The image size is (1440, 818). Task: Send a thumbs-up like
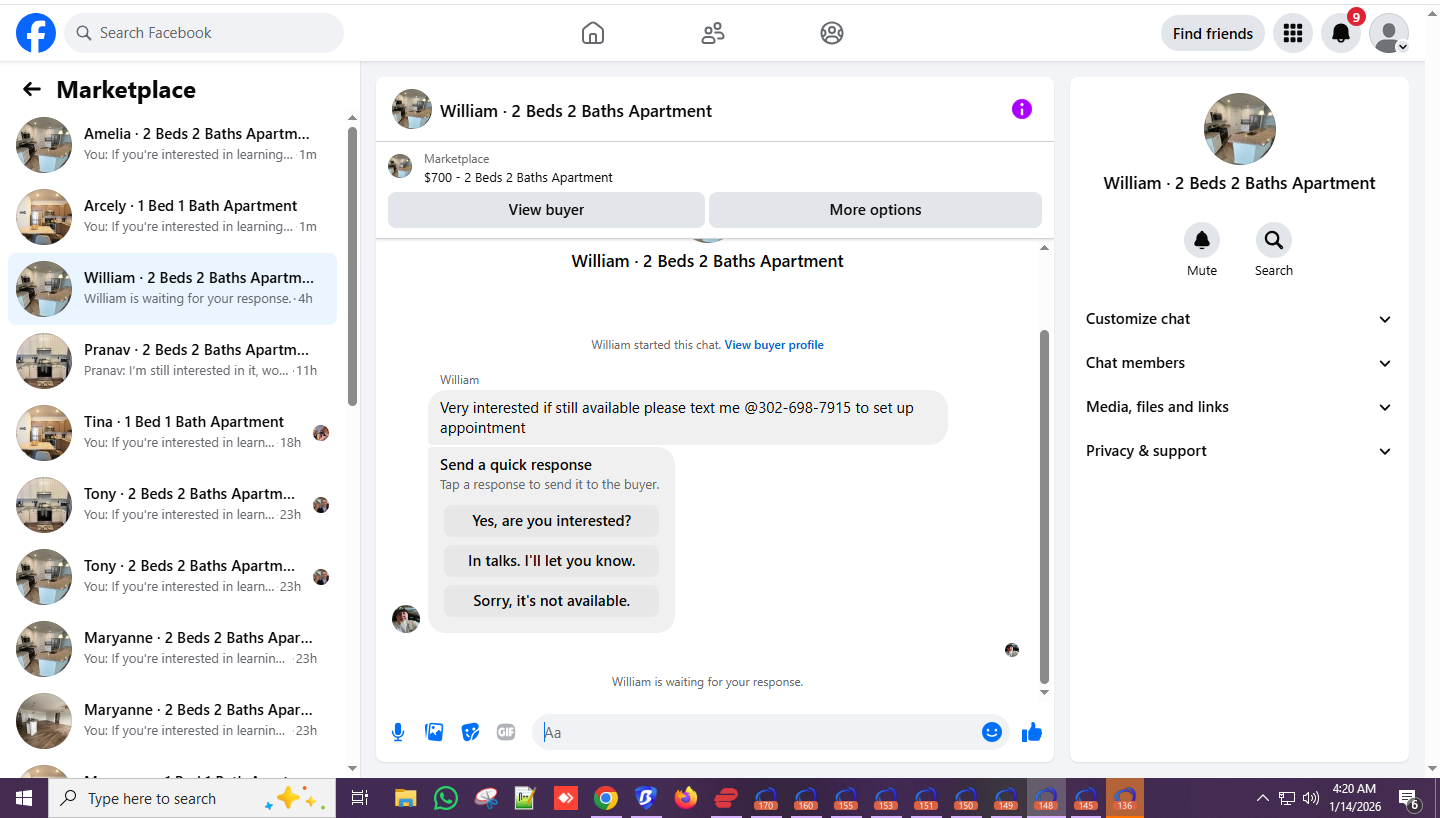pyautogui.click(x=1032, y=732)
